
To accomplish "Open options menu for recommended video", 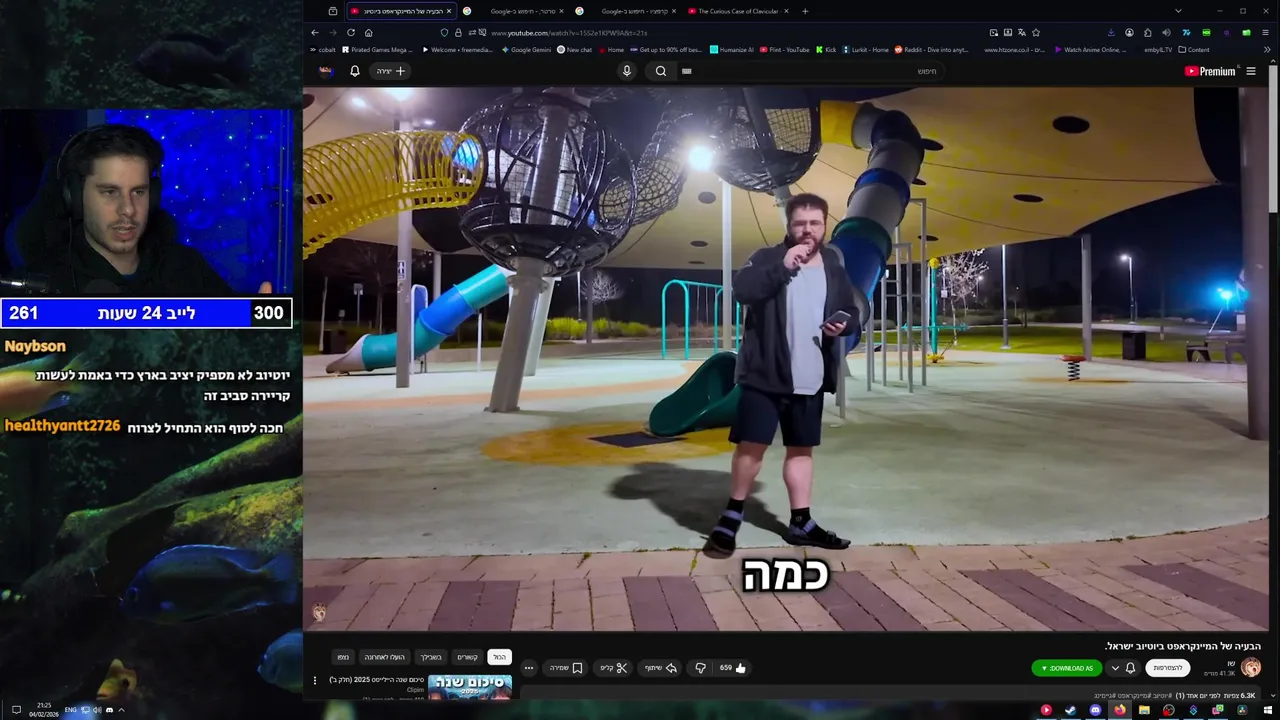I will pyautogui.click(x=315, y=681).
